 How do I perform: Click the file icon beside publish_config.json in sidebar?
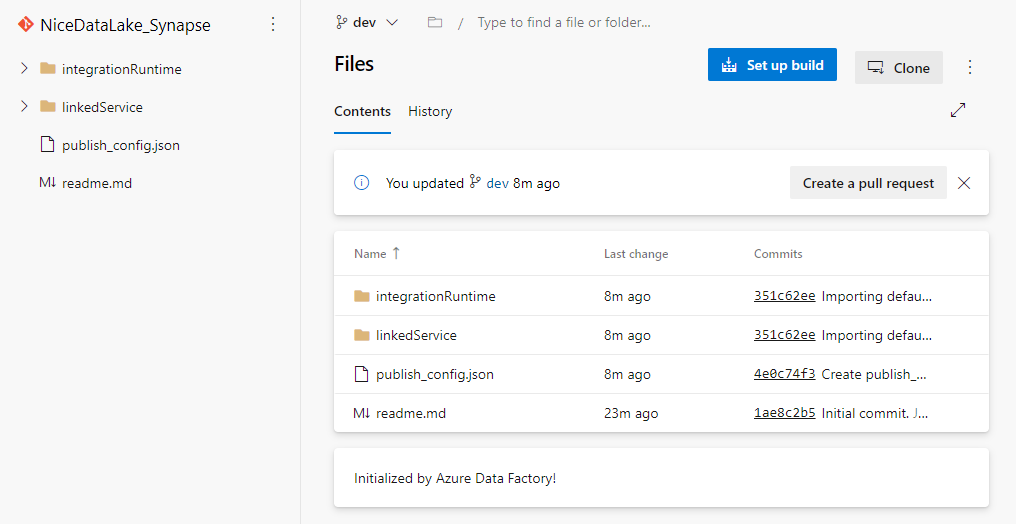coord(47,144)
